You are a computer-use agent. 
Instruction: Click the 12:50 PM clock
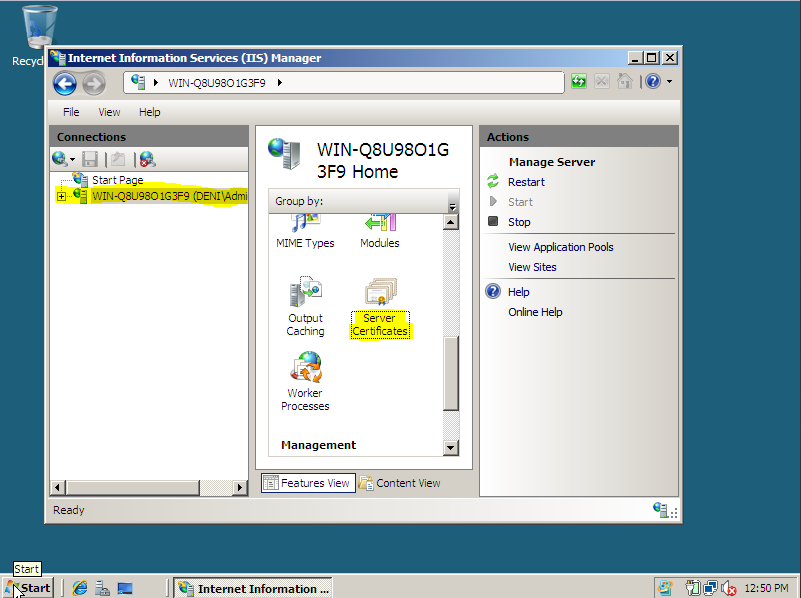pyautogui.click(x=766, y=588)
